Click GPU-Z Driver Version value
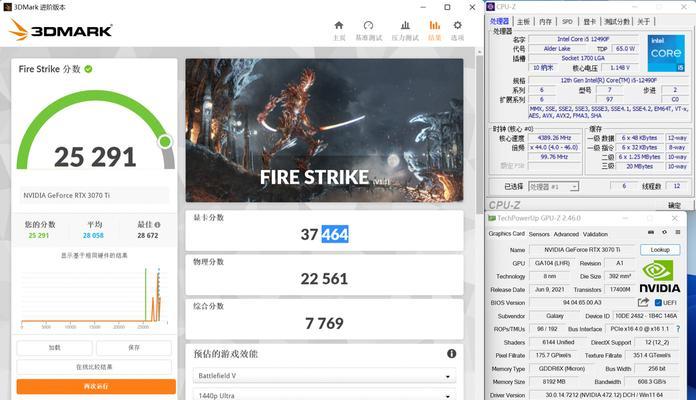This screenshot has width=696, height=400. click(604, 395)
